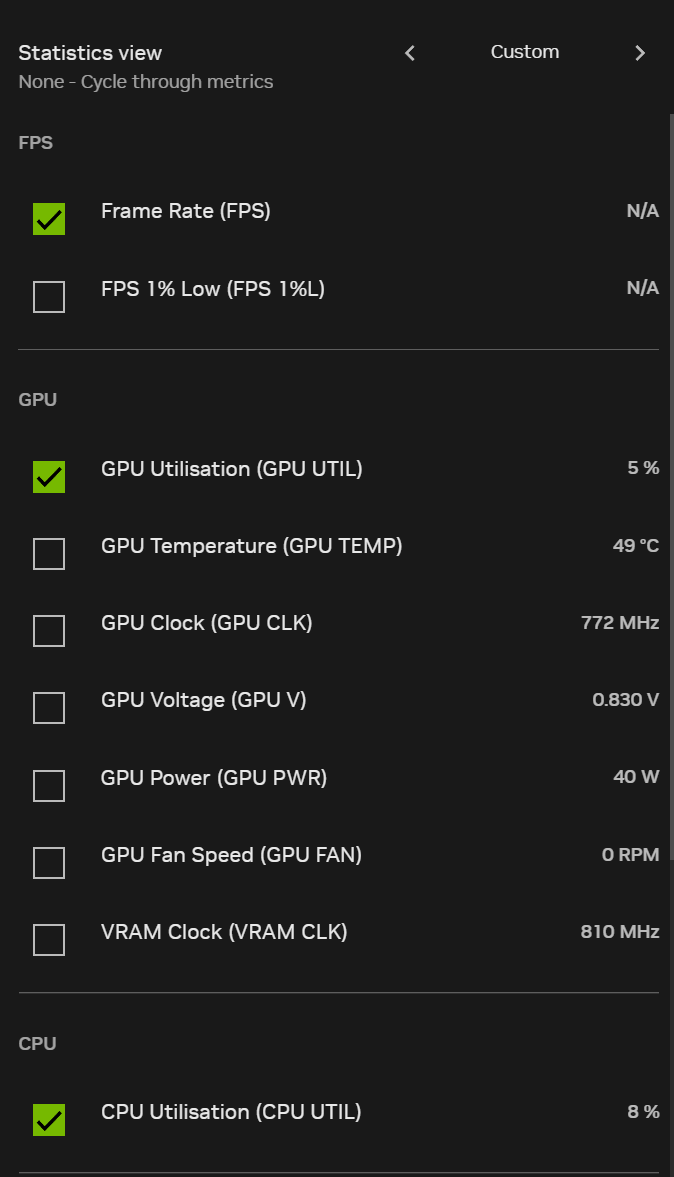Enable the GPU Clock checkbox
Image resolution: width=674 pixels, height=1177 pixels.
(49, 631)
